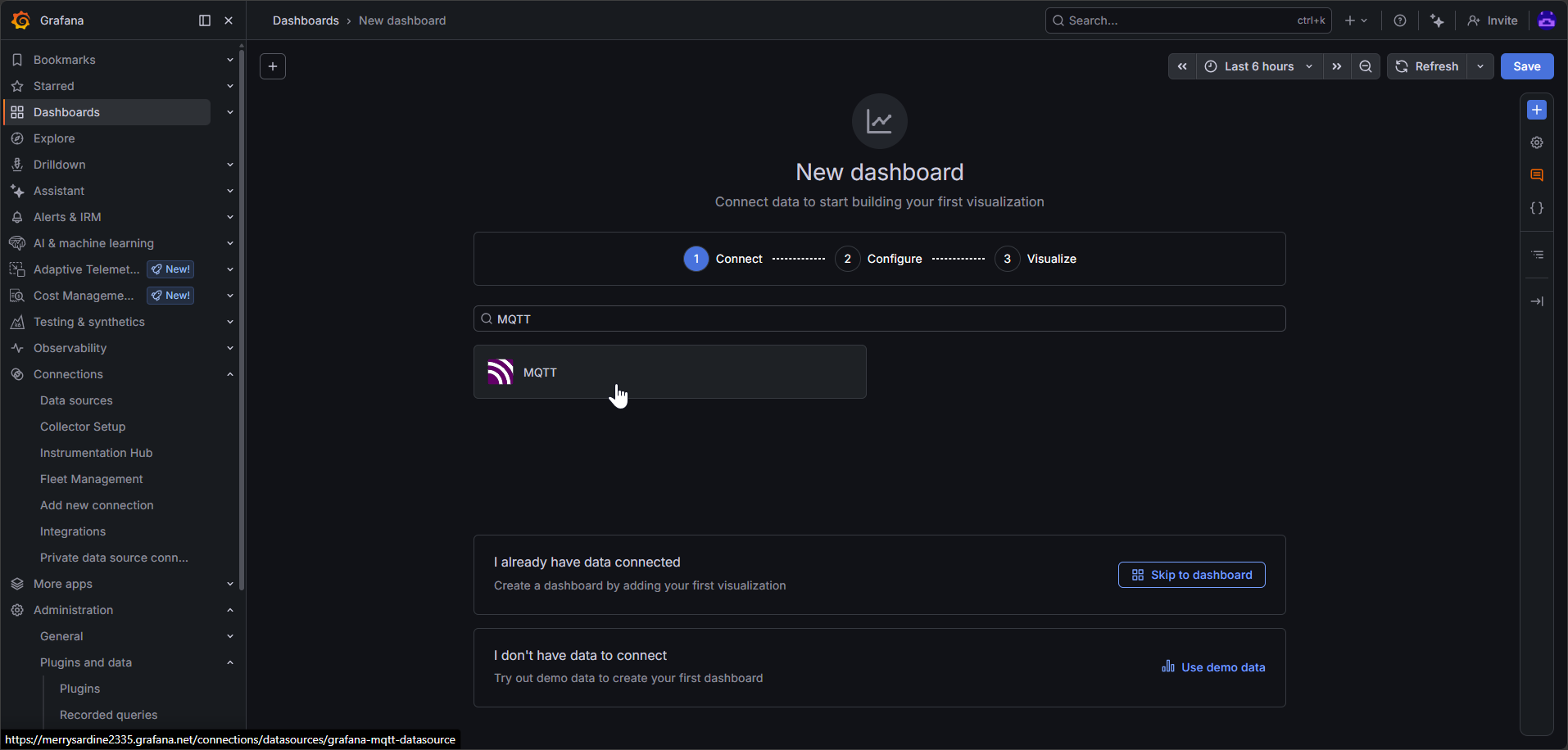This screenshot has height=750, width=1568.
Task: Click the Bookmarks icon in sidebar
Action: [17, 60]
